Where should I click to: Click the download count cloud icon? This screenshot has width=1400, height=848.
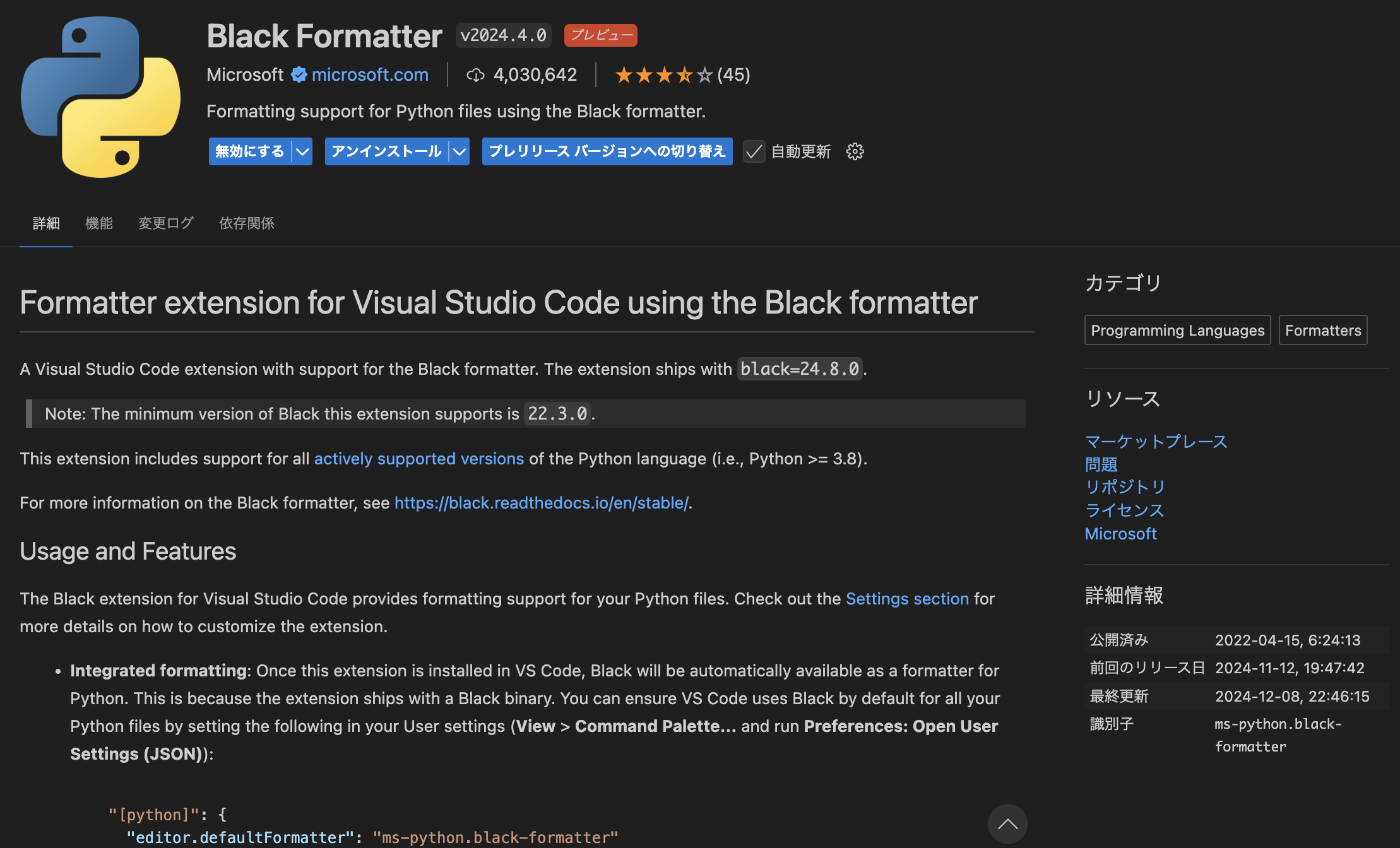point(476,74)
